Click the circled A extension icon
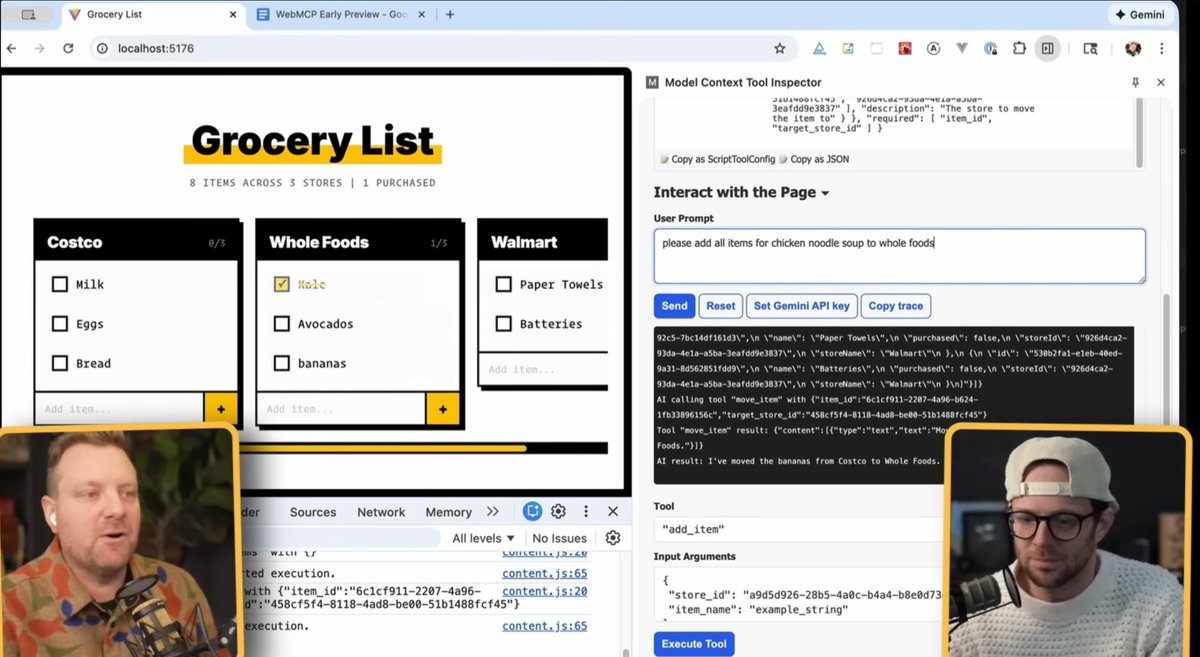This screenshot has height=657, width=1200. tap(933, 48)
